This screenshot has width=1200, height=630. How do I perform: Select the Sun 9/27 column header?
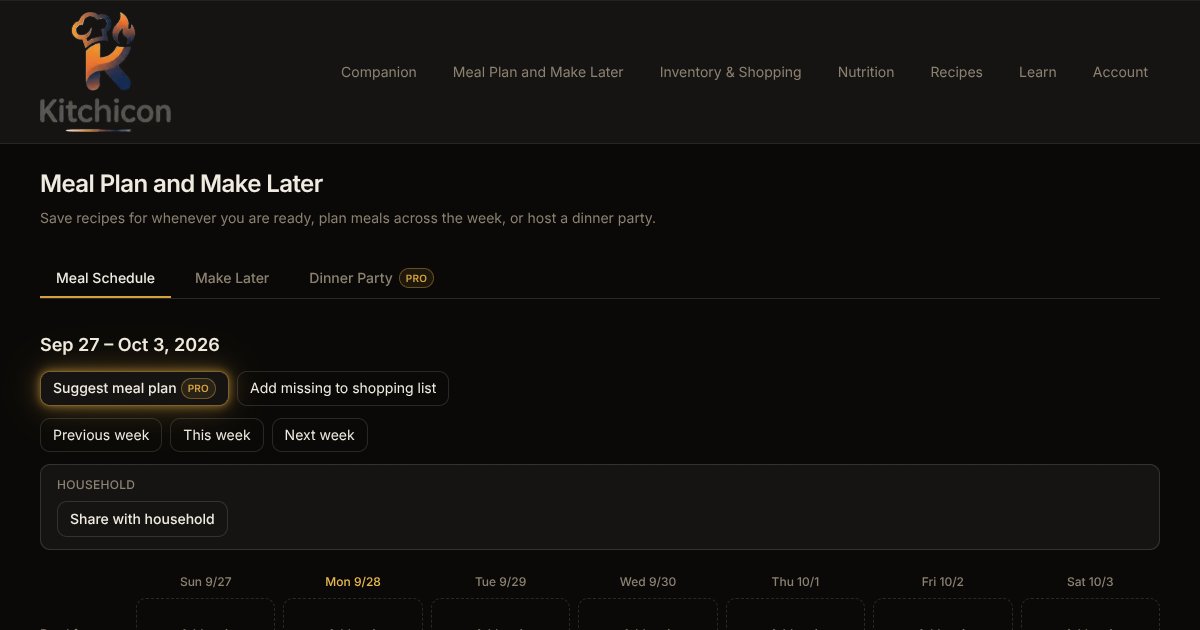(x=206, y=581)
